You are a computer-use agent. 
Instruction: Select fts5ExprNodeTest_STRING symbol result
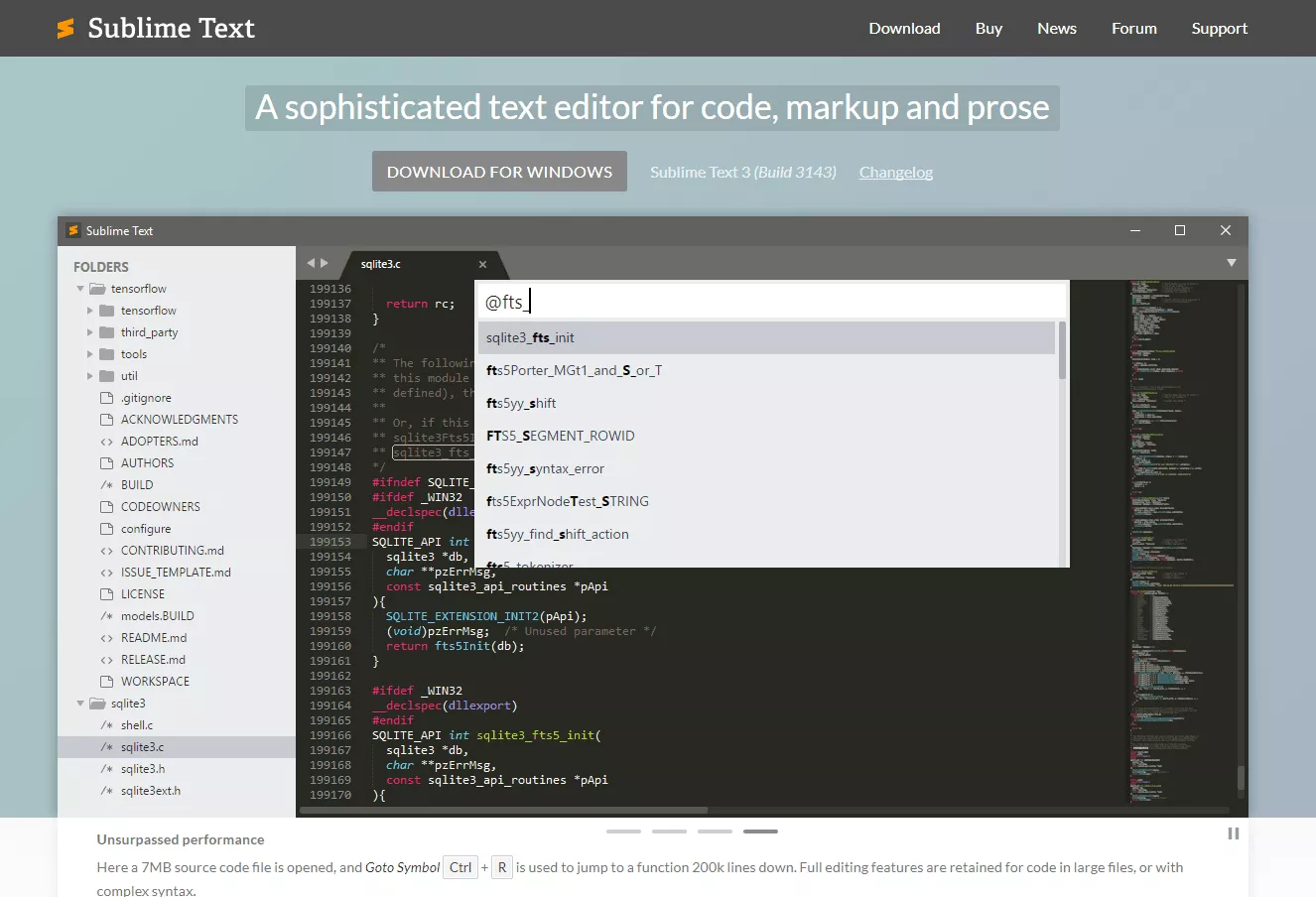766,501
